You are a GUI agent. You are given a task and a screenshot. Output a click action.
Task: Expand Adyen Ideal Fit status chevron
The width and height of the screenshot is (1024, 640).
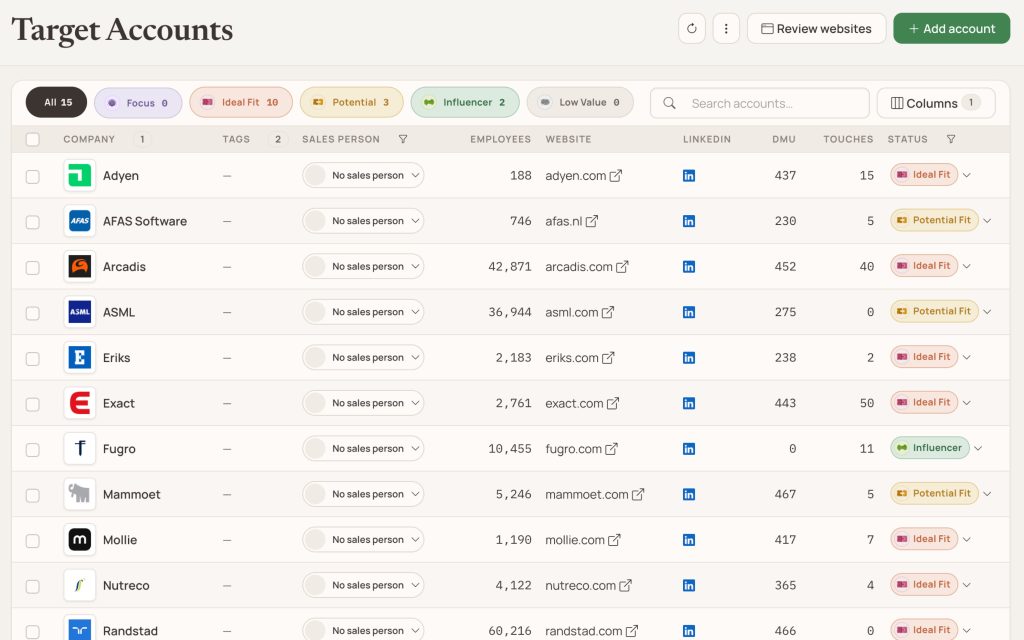tap(967, 175)
